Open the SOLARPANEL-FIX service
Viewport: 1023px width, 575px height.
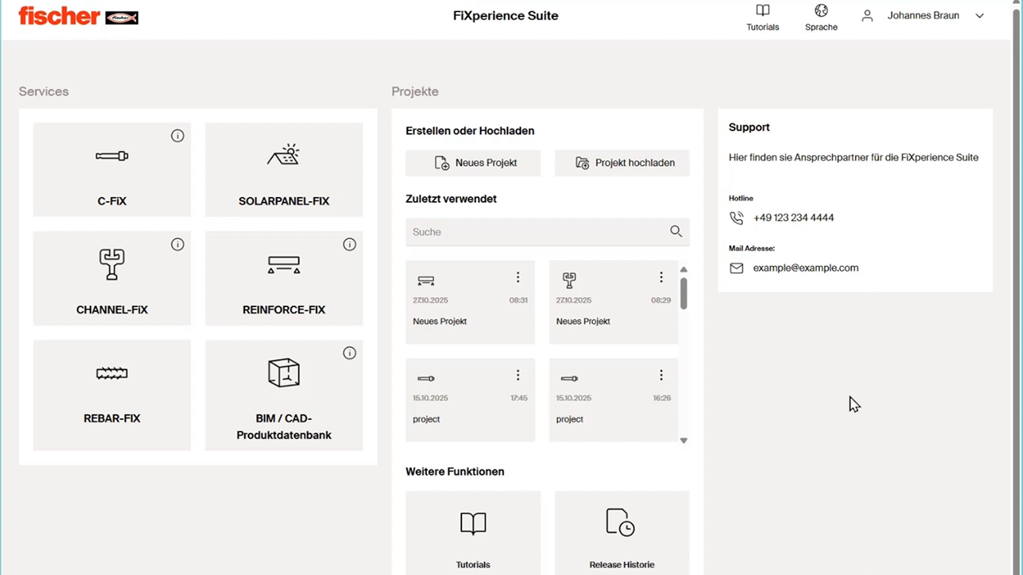point(283,170)
